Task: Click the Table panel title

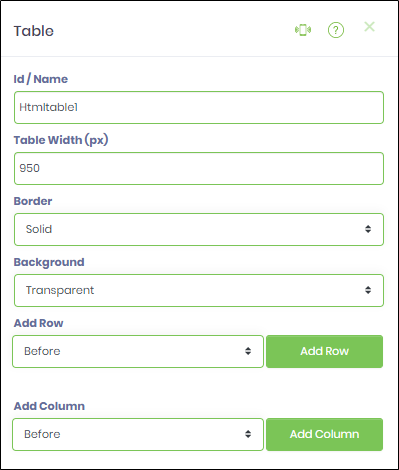Action: [x=34, y=31]
